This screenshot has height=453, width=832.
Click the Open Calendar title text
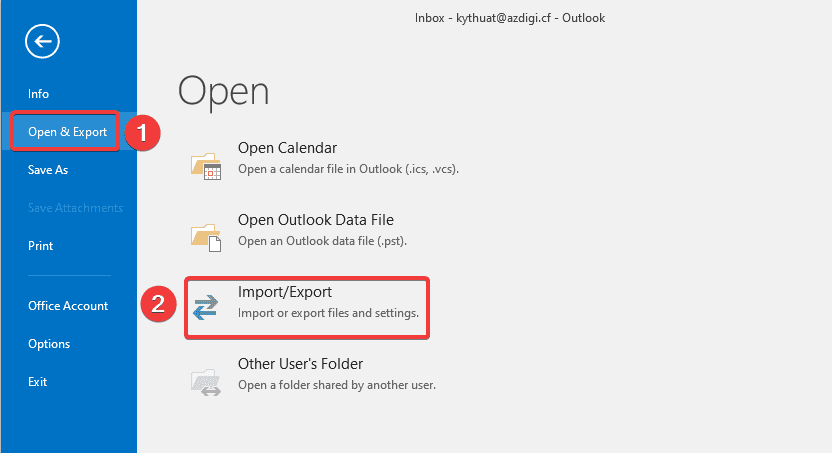(287, 148)
